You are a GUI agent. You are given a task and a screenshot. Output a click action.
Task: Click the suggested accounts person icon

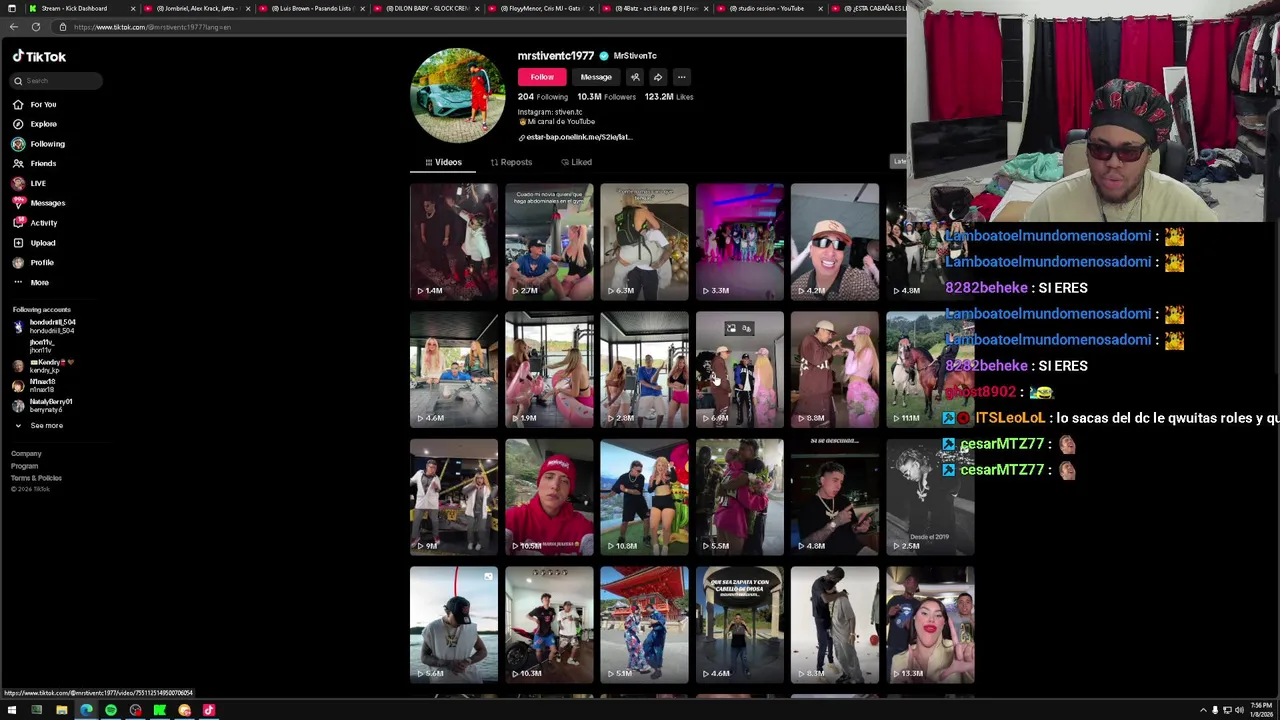point(635,77)
